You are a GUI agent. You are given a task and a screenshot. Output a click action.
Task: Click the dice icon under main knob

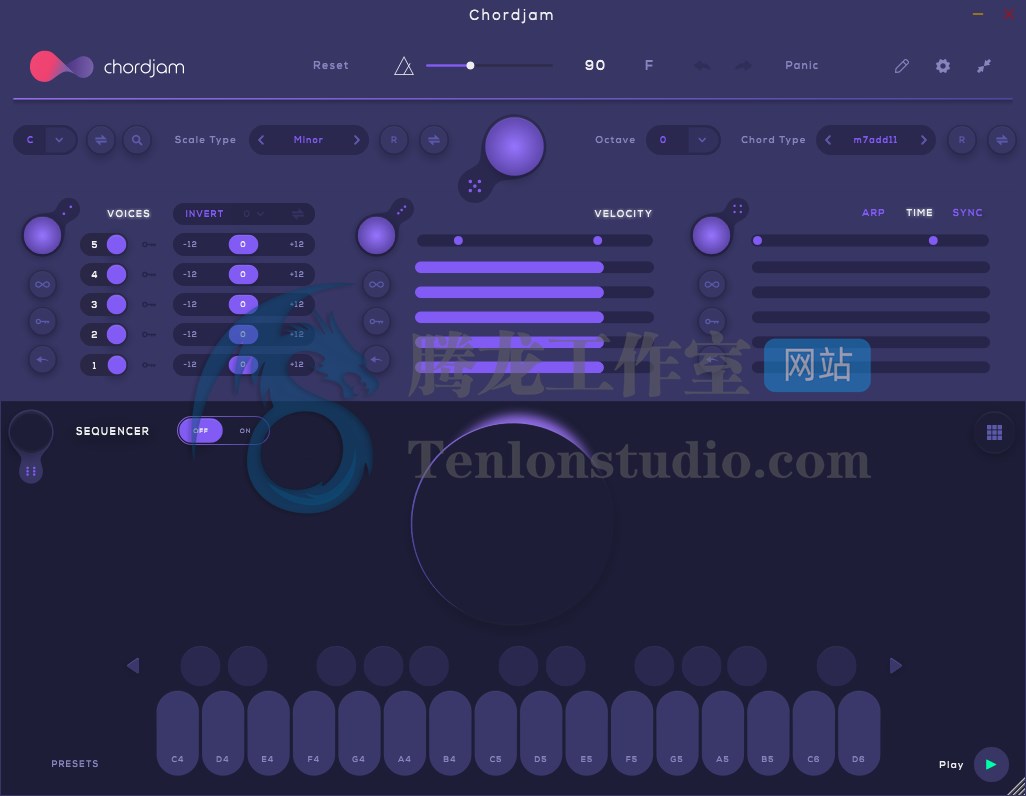click(x=475, y=186)
